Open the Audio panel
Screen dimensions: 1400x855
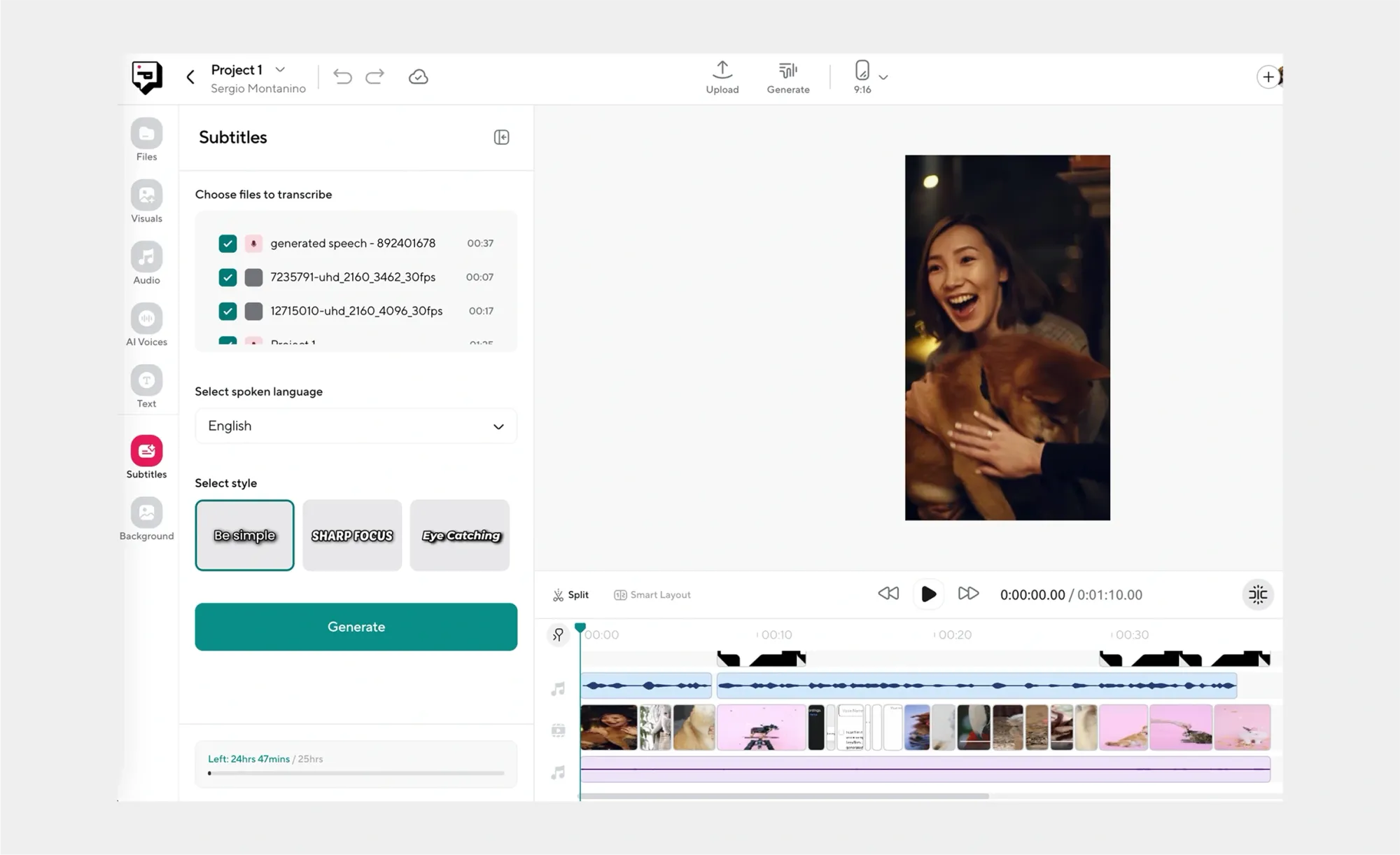tap(146, 264)
